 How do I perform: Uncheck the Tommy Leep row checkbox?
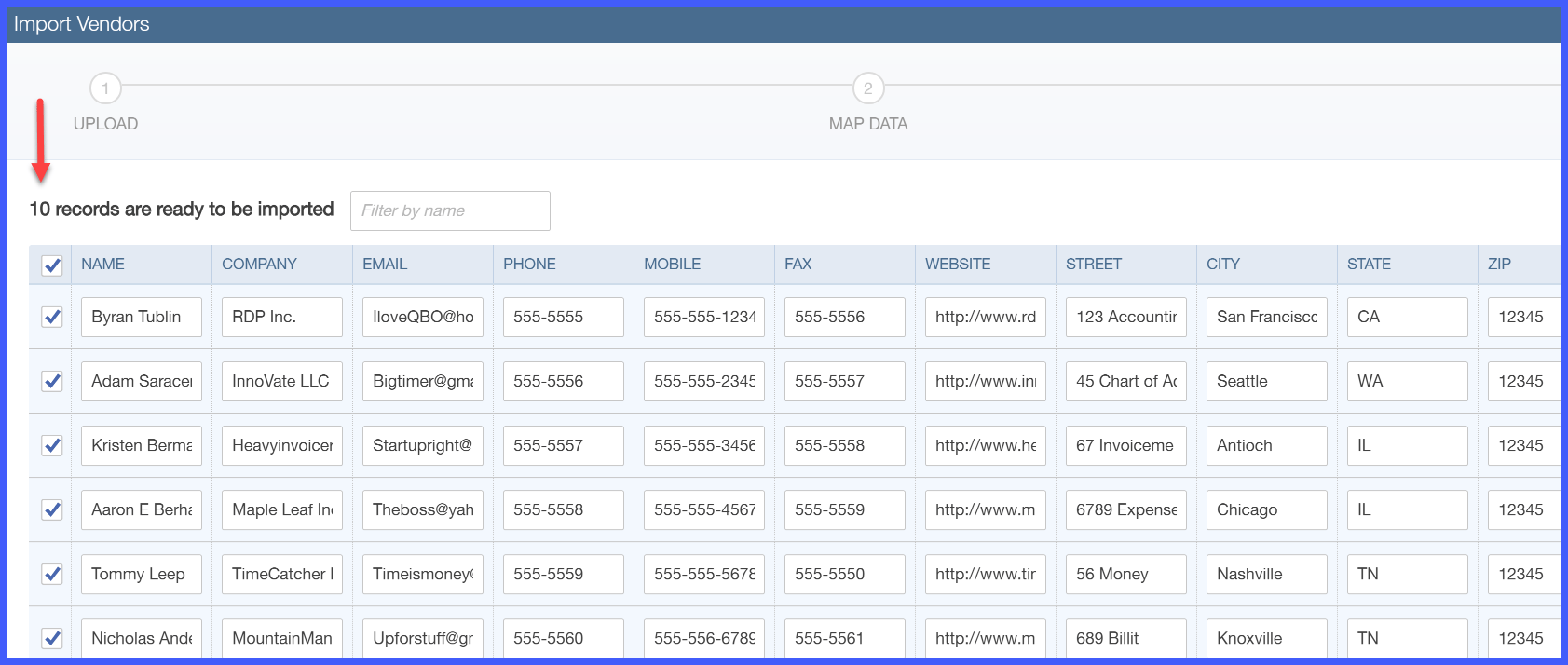(52, 574)
